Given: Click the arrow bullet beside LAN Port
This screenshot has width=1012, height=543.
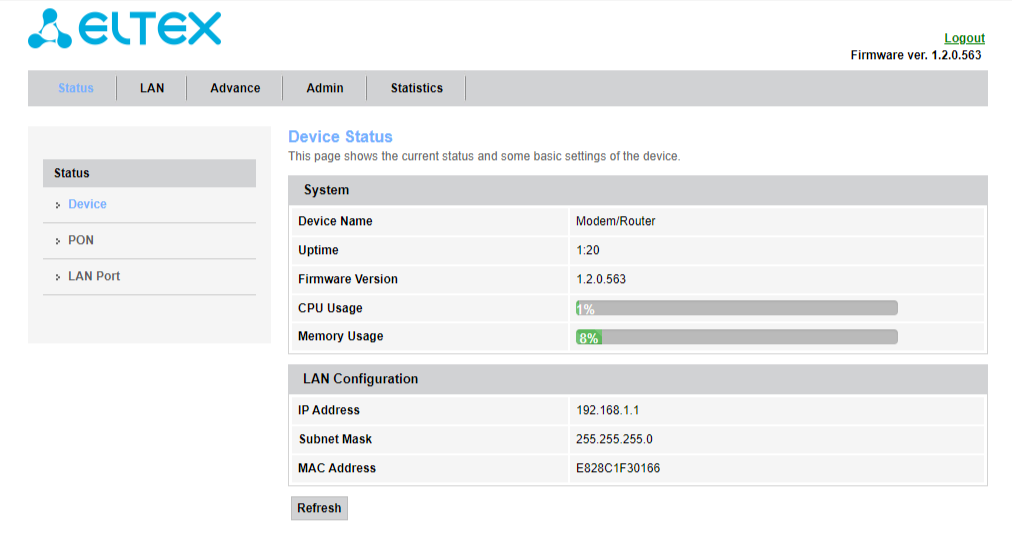Looking at the screenshot, I should (58, 277).
